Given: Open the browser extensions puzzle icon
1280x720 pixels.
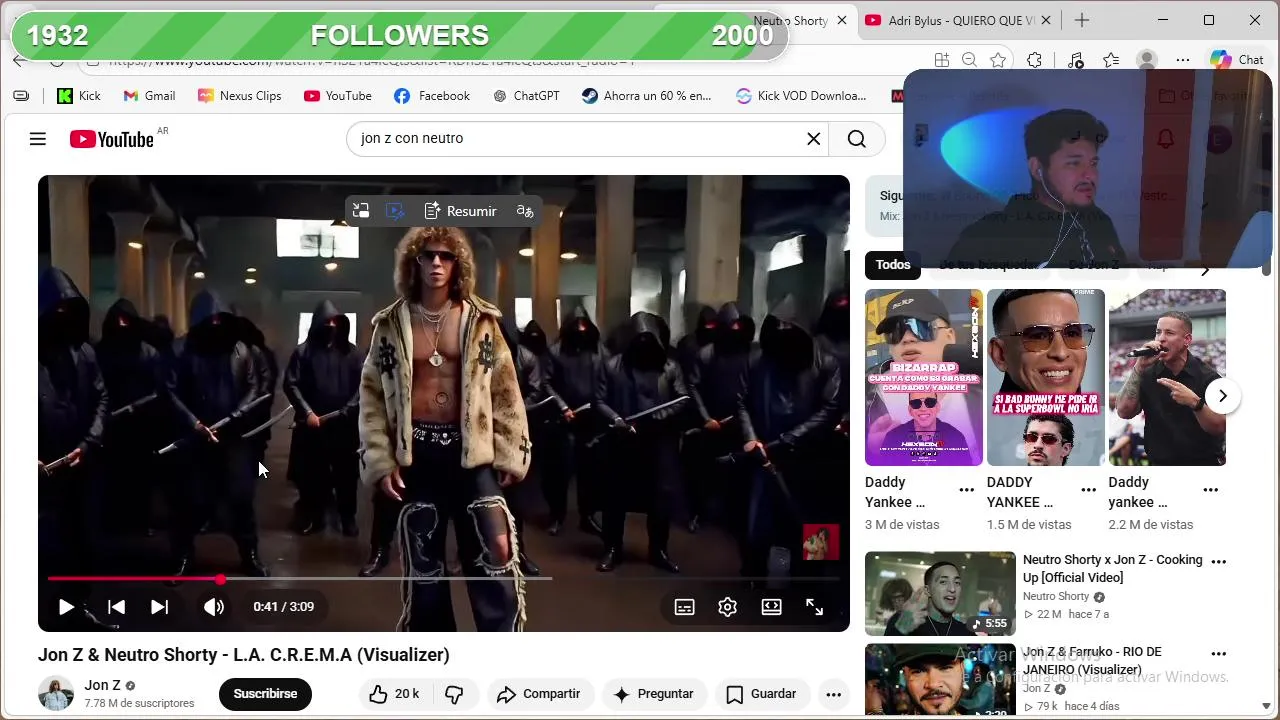Looking at the screenshot, I should tap(1034, 60).
